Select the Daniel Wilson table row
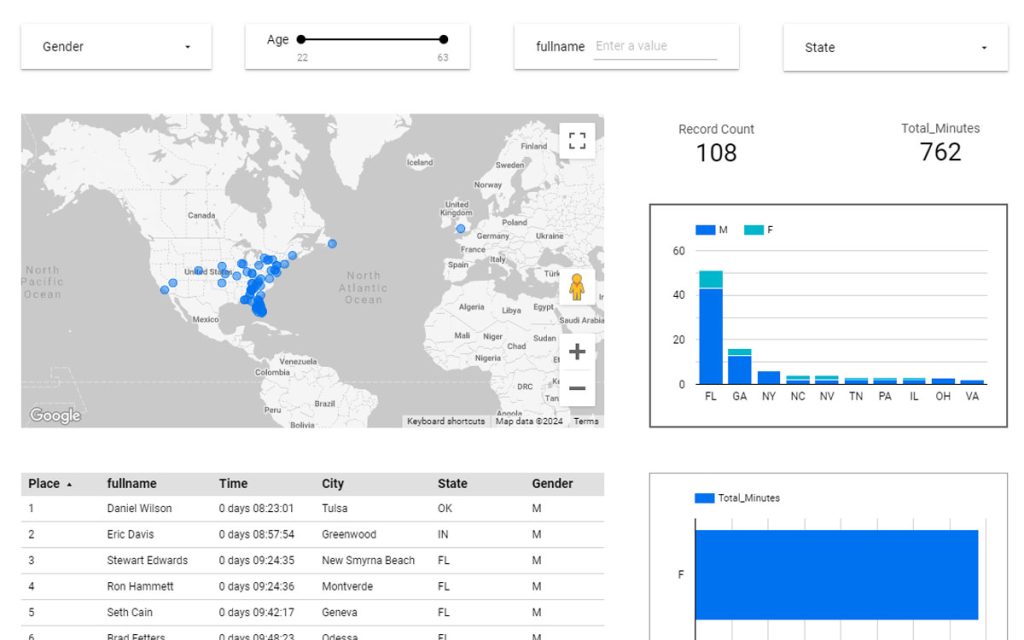The height and width of the screenshot is (640, 1024). coord(312,509)
